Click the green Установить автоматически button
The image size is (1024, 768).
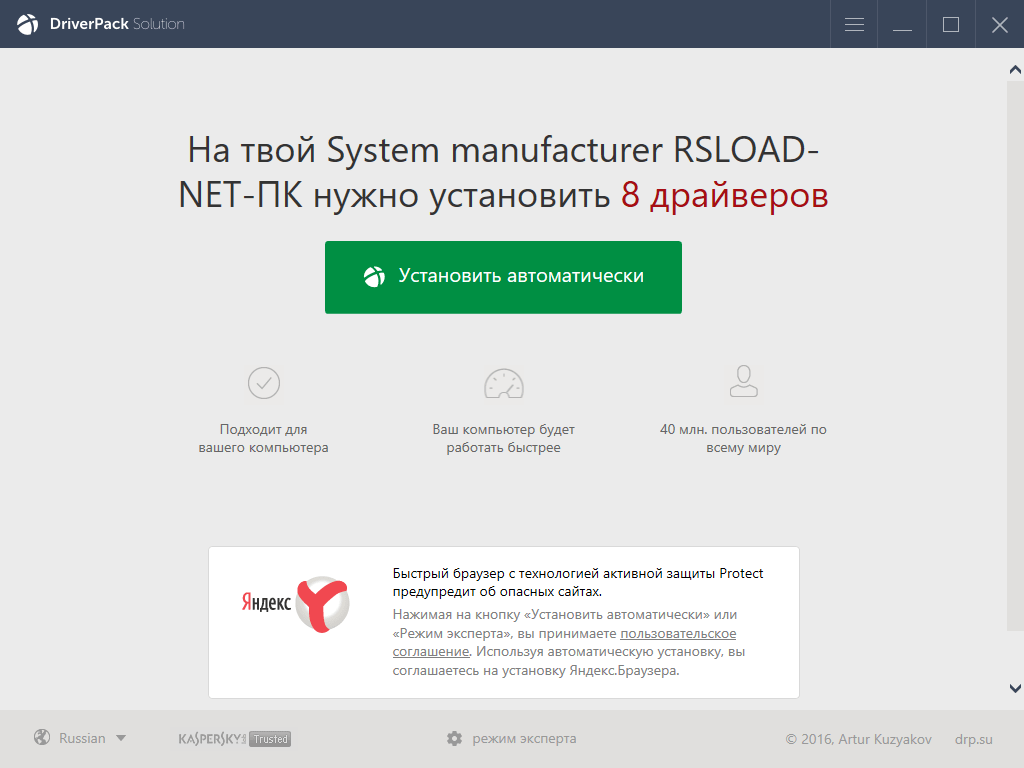point(503,277)
